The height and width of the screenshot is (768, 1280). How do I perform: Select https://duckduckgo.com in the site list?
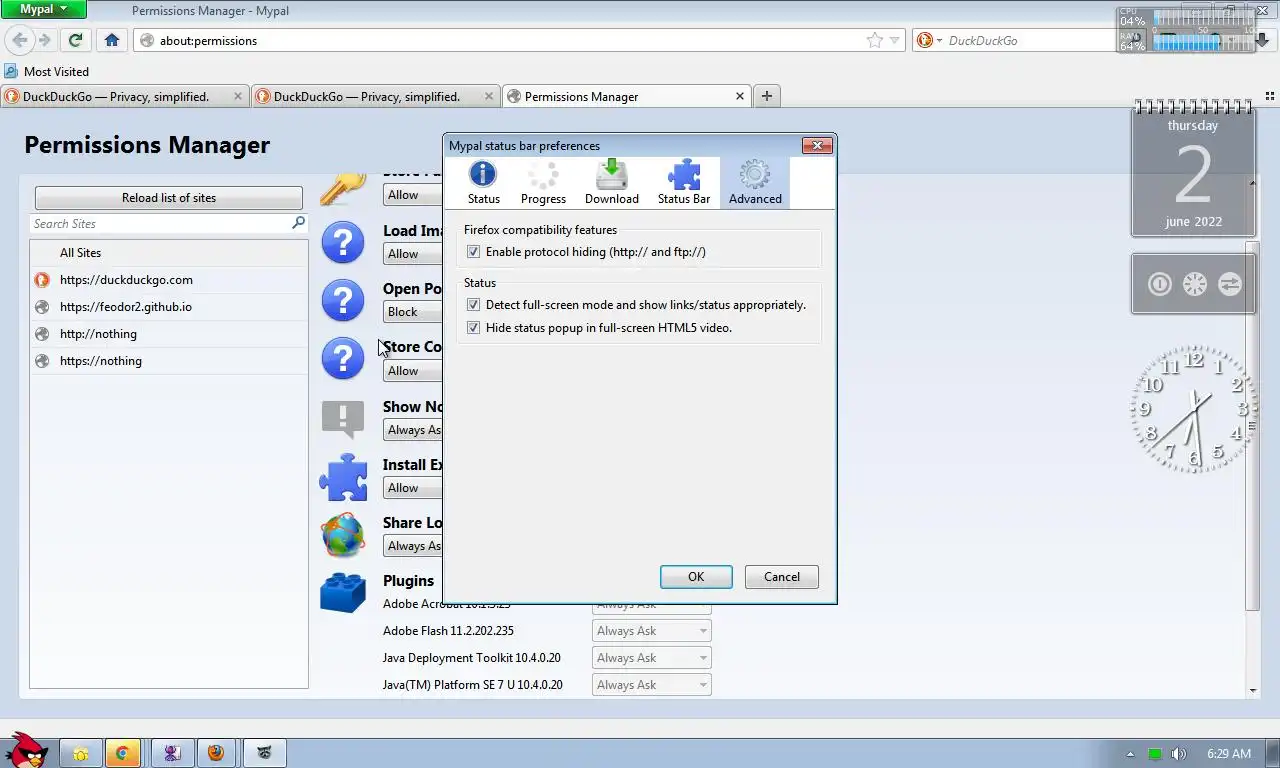[169, 280]
